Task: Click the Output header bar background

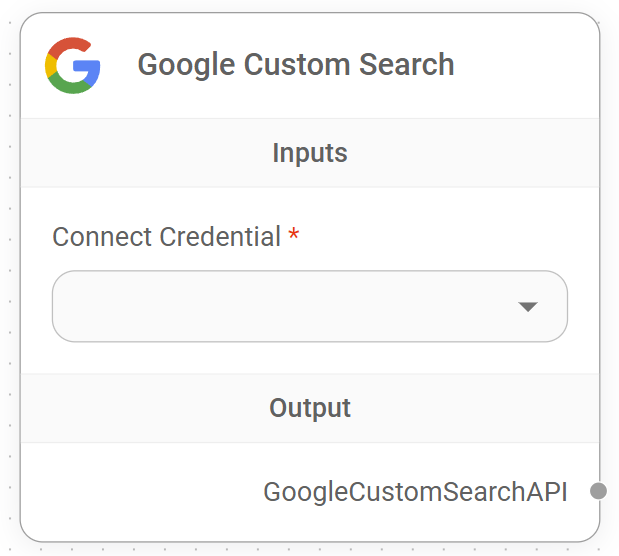Action: 120,408
